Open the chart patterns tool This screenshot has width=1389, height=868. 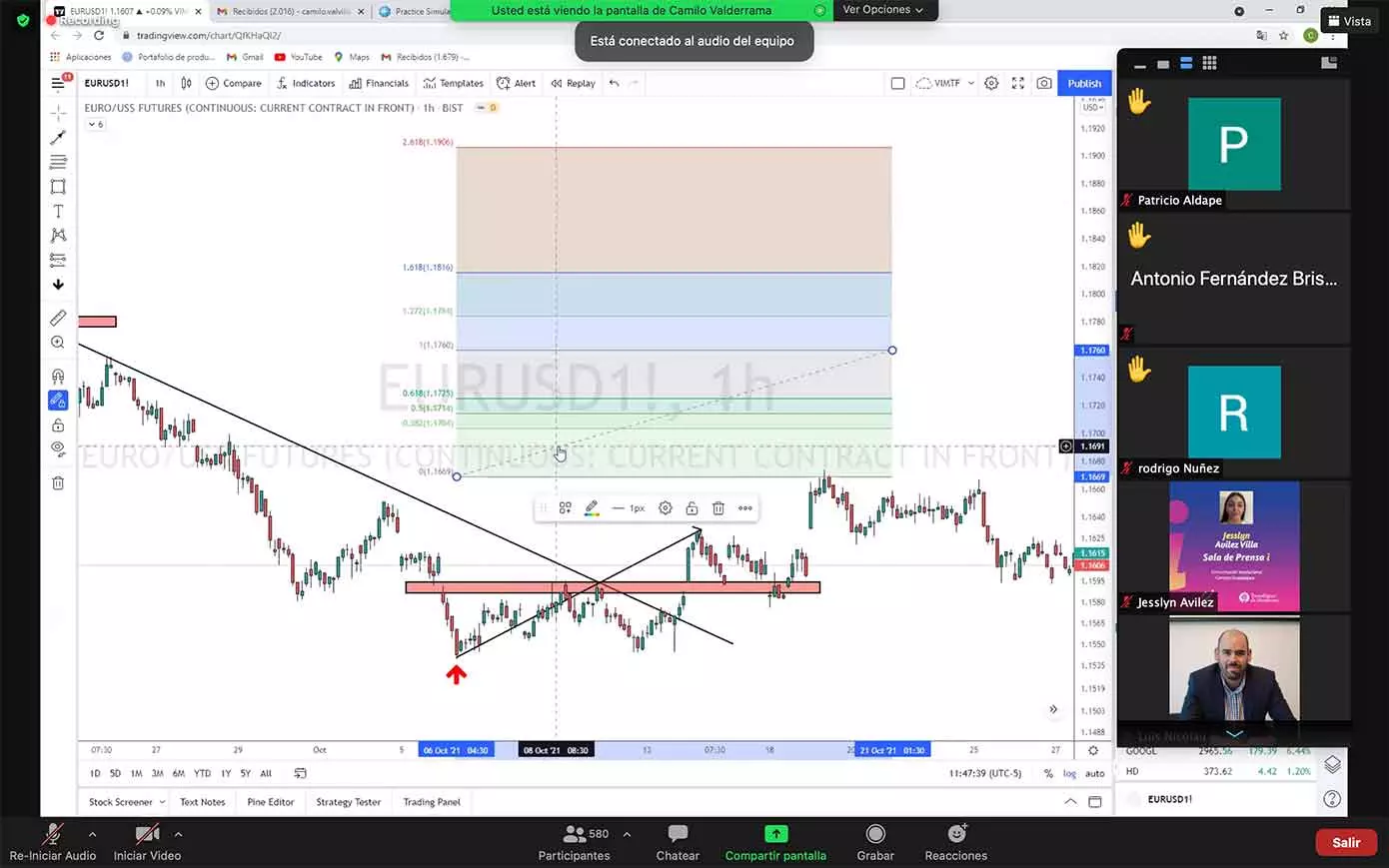tap(58, 235)
